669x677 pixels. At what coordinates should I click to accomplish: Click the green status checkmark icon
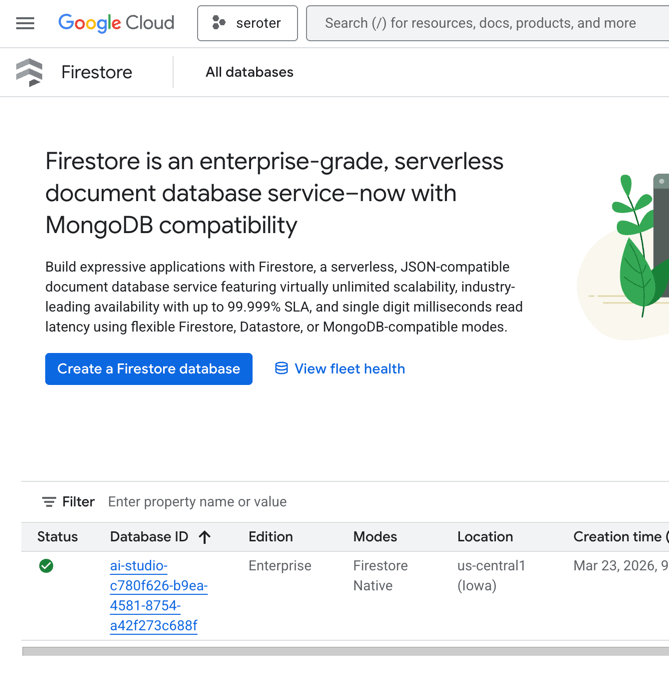coord(46,566)
